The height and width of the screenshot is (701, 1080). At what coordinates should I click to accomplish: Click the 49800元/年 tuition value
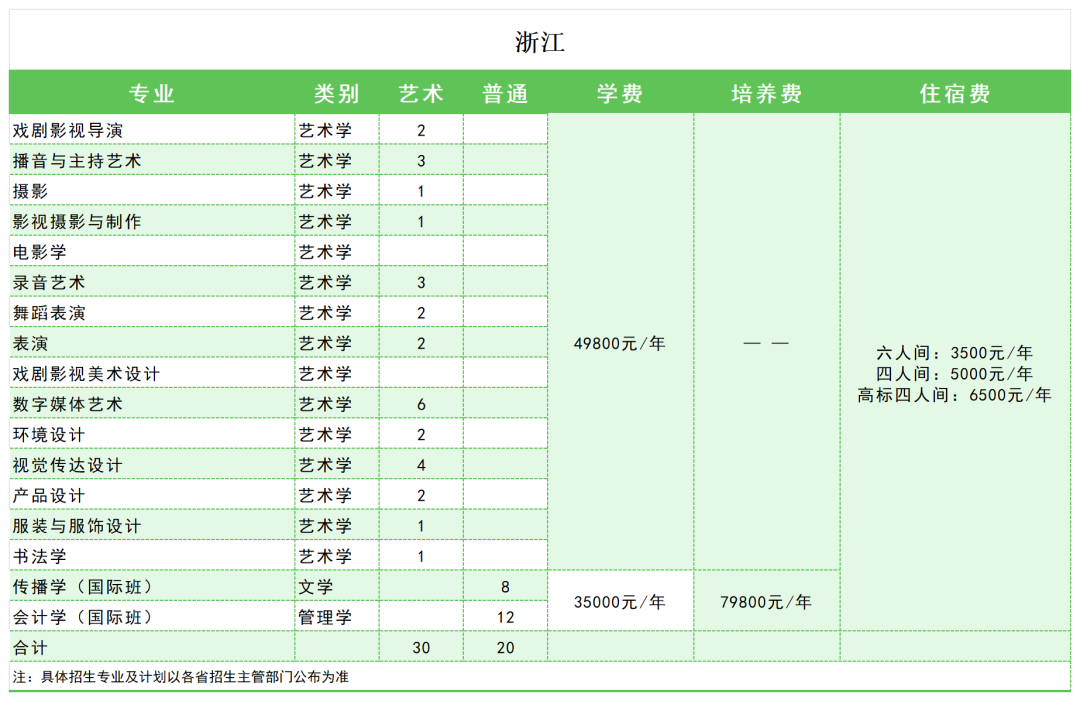click(x=619, y=343)
